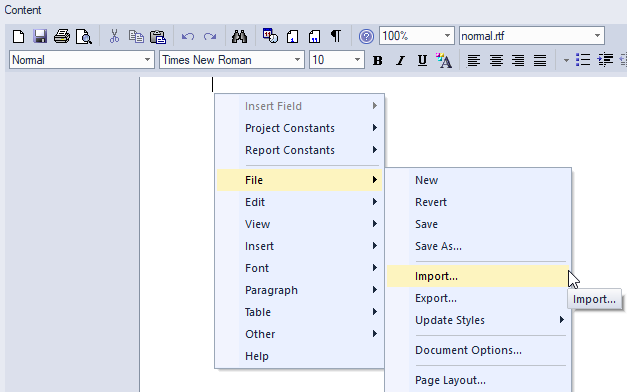Click the scissors cut icon
627x392 pixels.
(x=114, y=36)
